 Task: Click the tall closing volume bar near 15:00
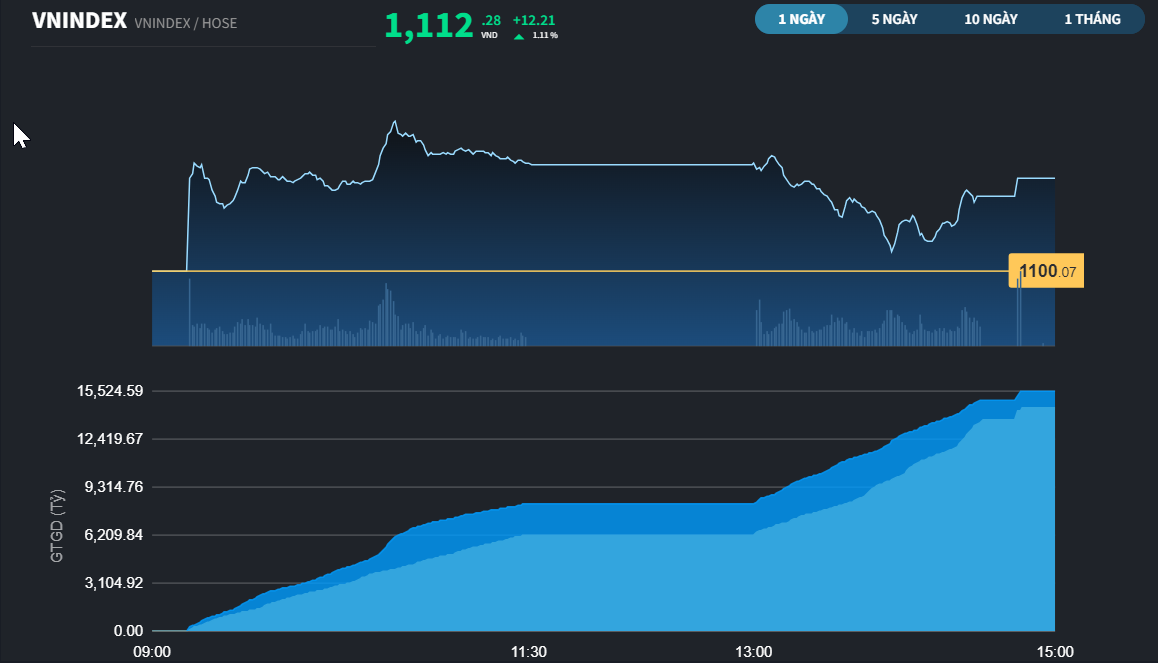point(1020,309)
